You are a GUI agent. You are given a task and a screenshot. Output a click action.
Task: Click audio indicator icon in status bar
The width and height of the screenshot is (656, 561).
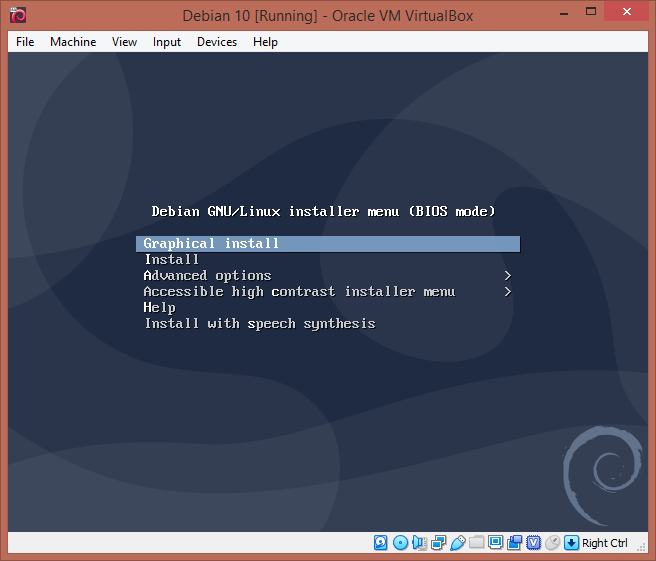[419, 543]
